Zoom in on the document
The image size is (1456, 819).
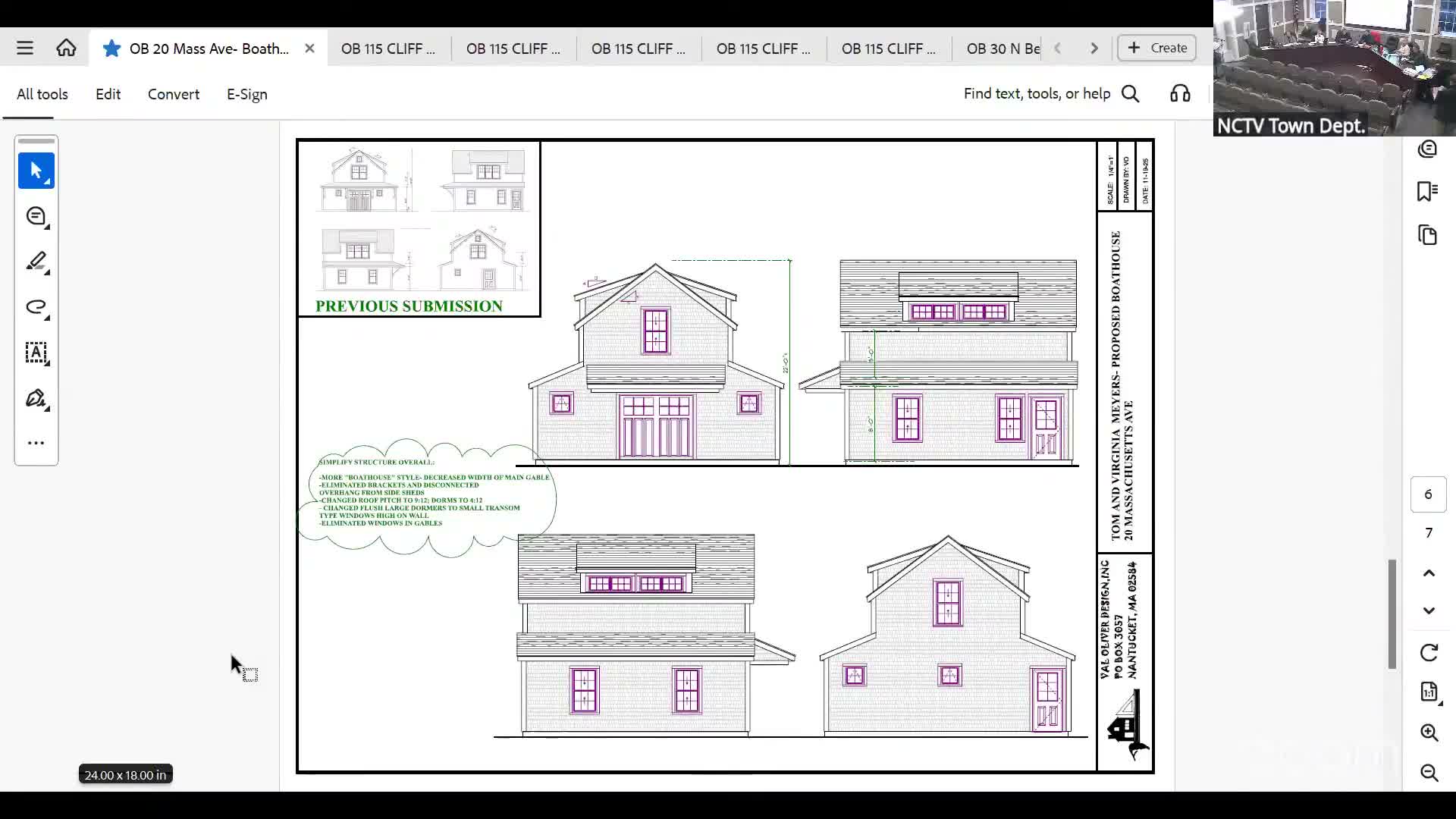tap(1430, 733)
